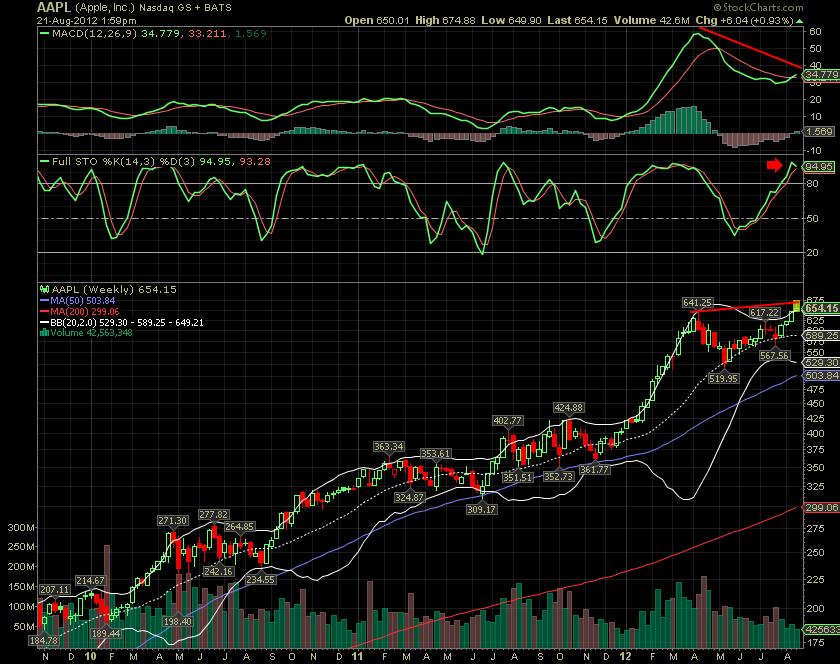
Task: Click the 277.82 price peak label
Action: tap(214, 514)
